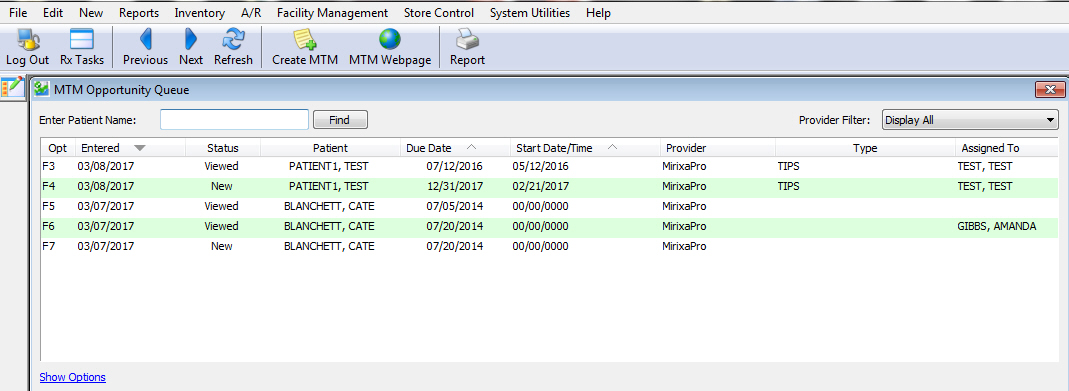Screen dimensions: 1069x391
Task: Click PATIENT1, TEST in row F4
Action: coord(329,186)
